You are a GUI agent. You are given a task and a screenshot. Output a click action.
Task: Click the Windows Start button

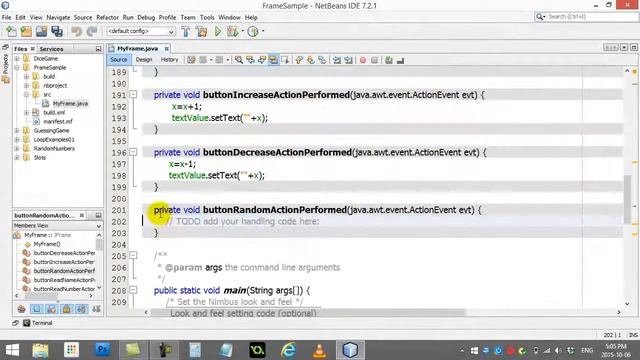point(12,350)
